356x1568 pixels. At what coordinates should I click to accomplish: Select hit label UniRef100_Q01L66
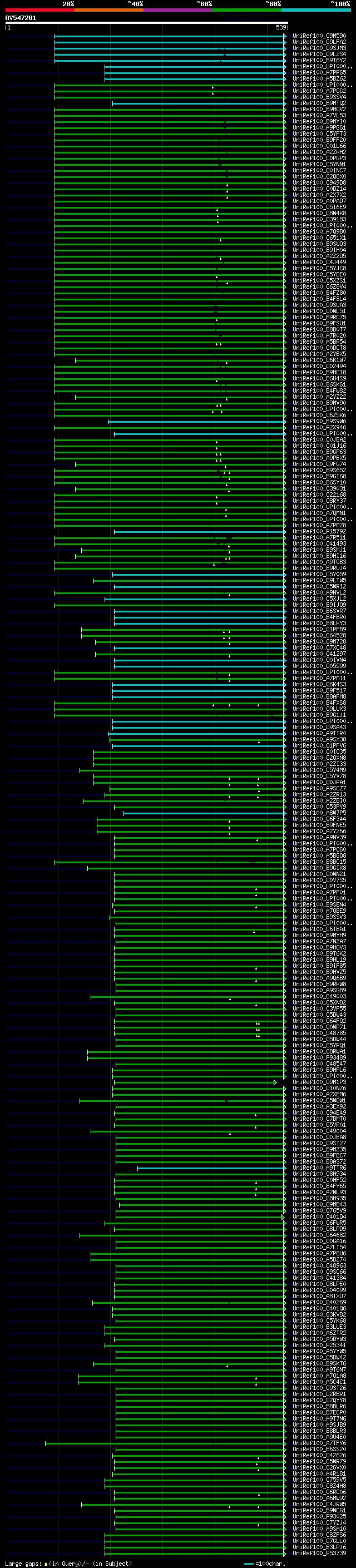point(319,146)
